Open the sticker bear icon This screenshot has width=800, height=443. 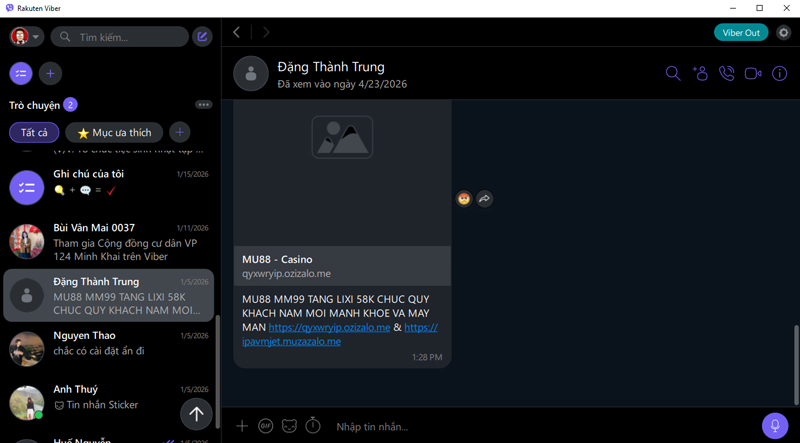(x=289, y=426)
